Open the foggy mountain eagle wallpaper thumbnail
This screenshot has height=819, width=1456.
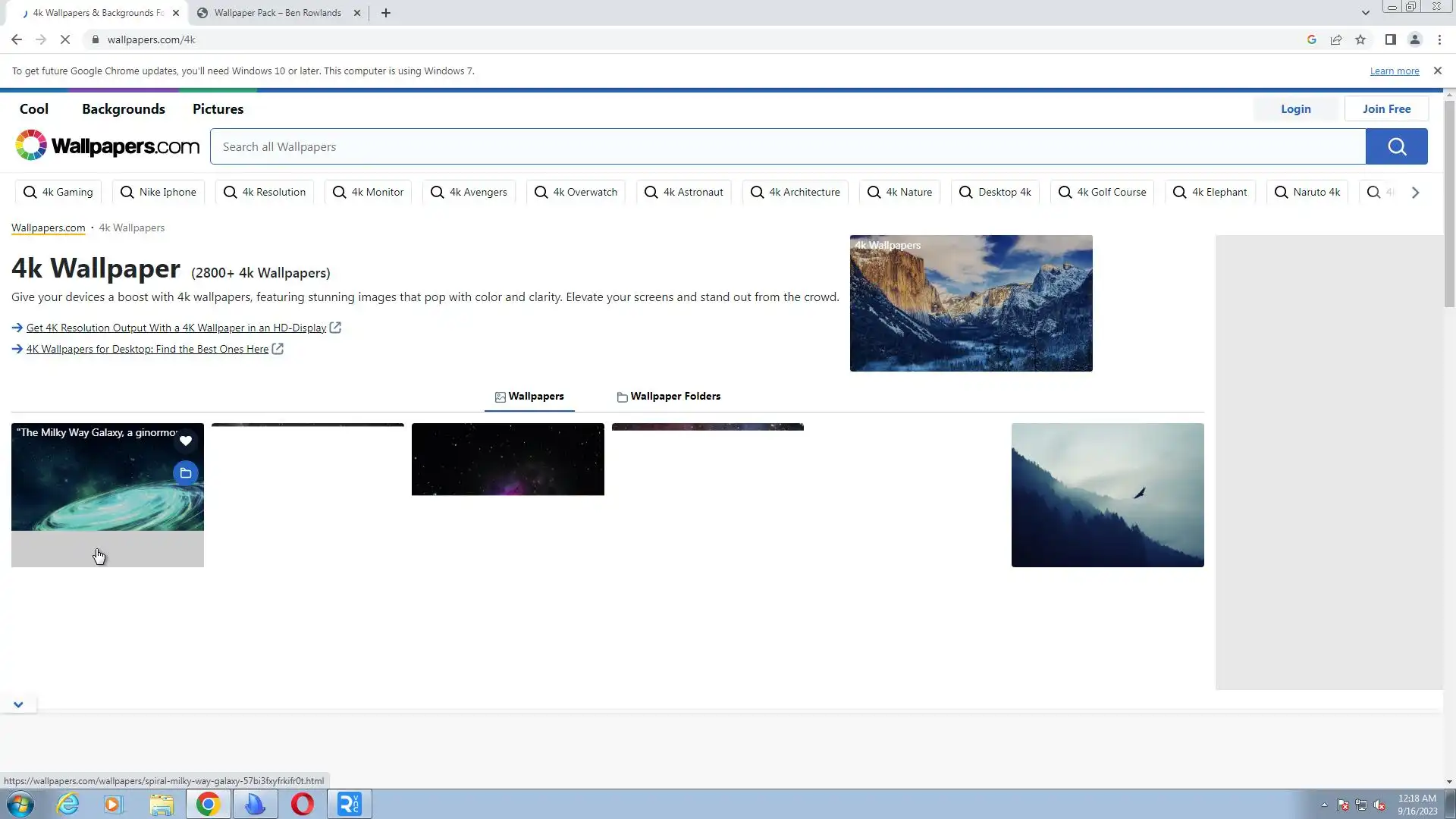click(x=1107, y=494)
